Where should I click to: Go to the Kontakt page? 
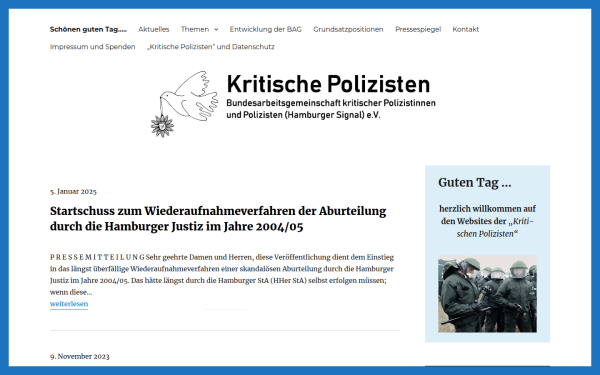(x=465, y=29)
